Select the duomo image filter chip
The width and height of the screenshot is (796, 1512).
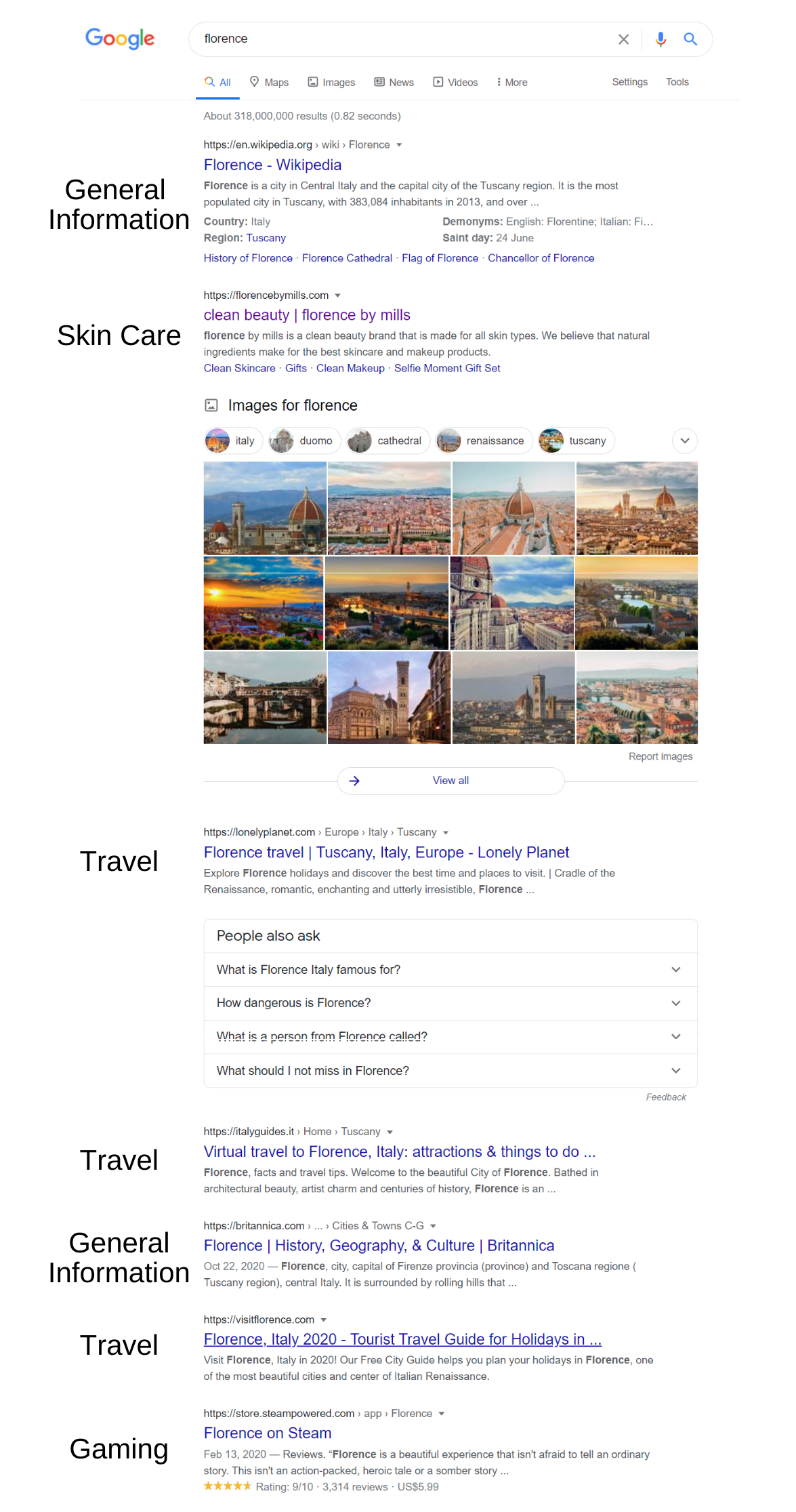(305, 441)
